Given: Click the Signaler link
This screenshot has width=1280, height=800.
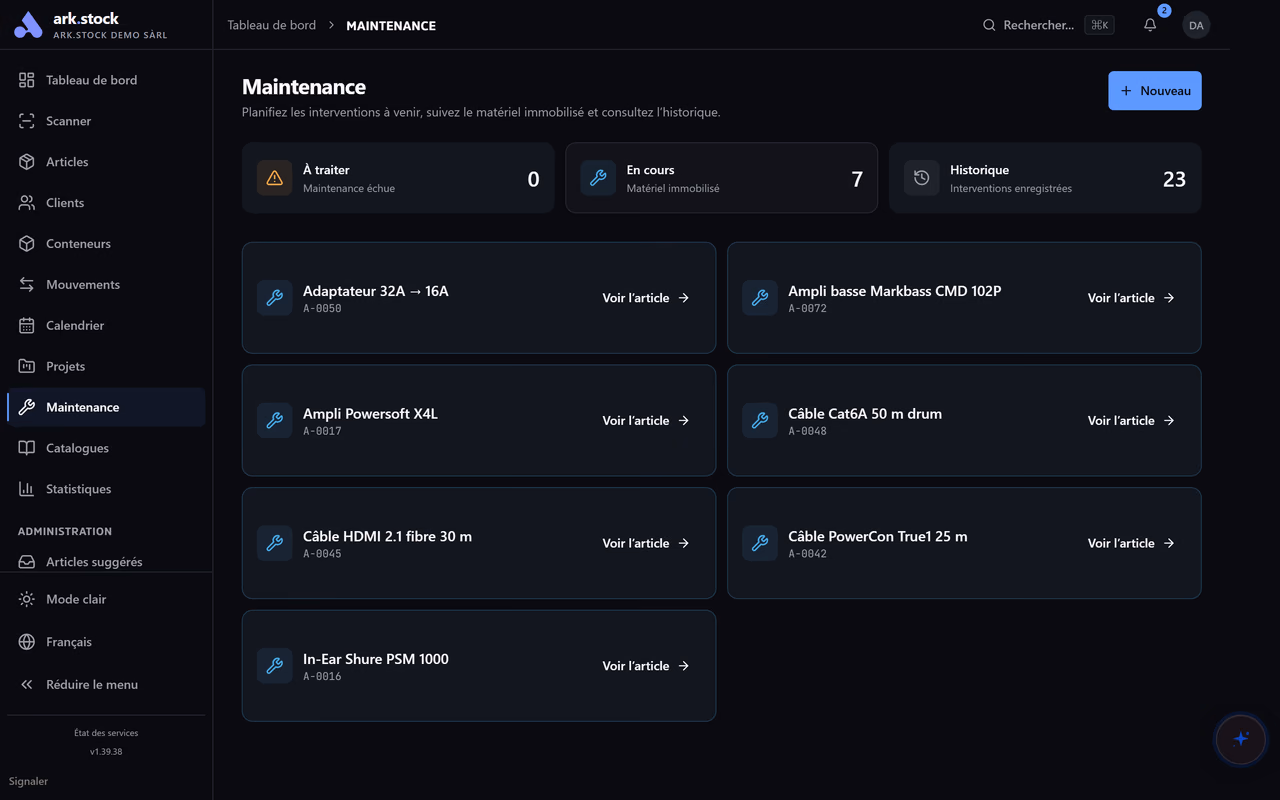Looking at the screenshot, I should click(28, 782).
